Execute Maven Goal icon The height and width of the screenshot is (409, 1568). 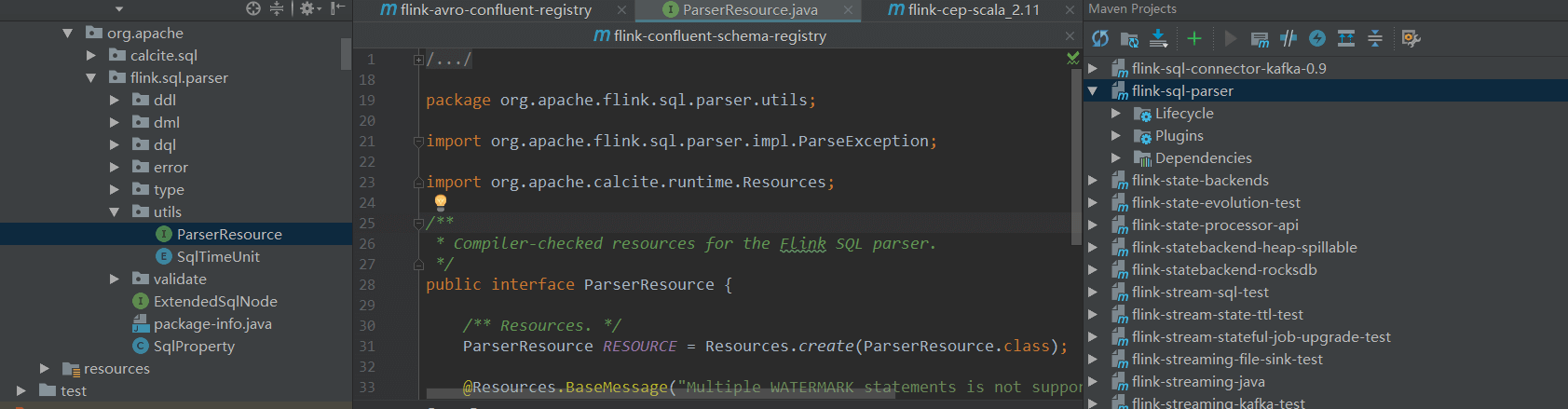point(1260,38)
